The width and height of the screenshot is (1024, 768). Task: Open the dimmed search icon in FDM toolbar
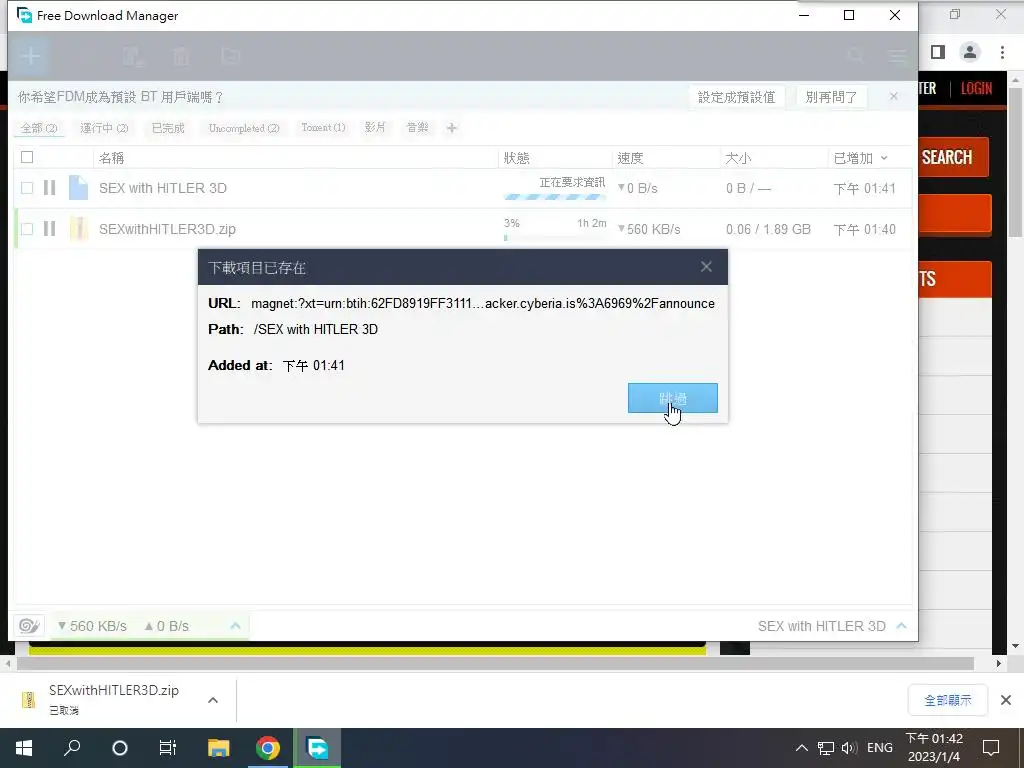click(x=856, y=56)
